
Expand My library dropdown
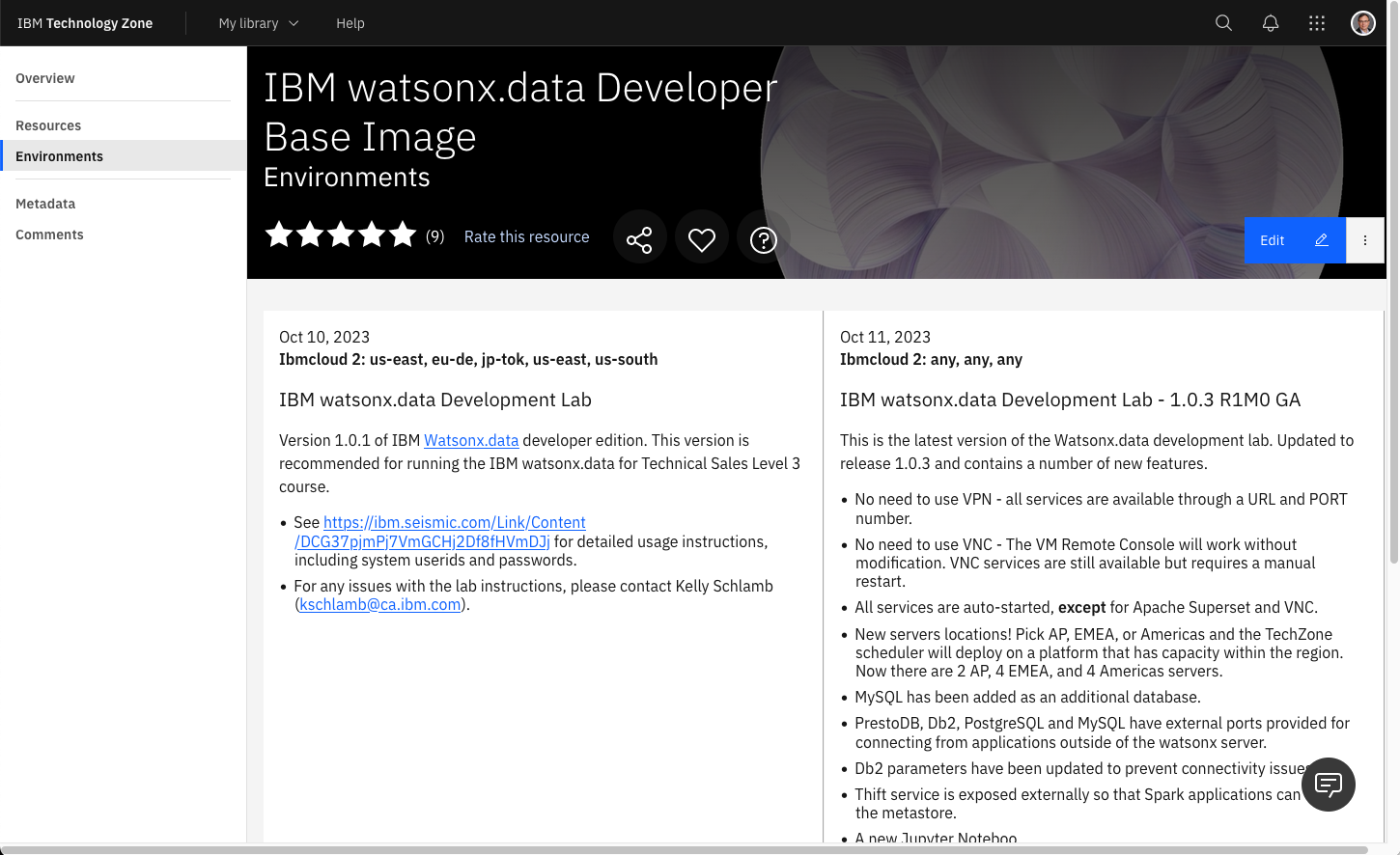tap(259, 23)
